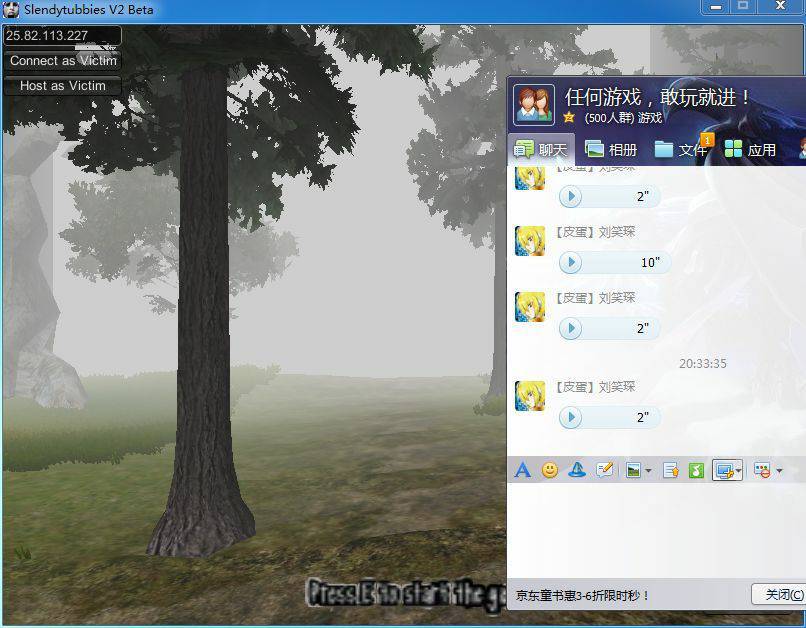
Task: Click the notepad with pencil chat icon
Action: tap(604, 470)
